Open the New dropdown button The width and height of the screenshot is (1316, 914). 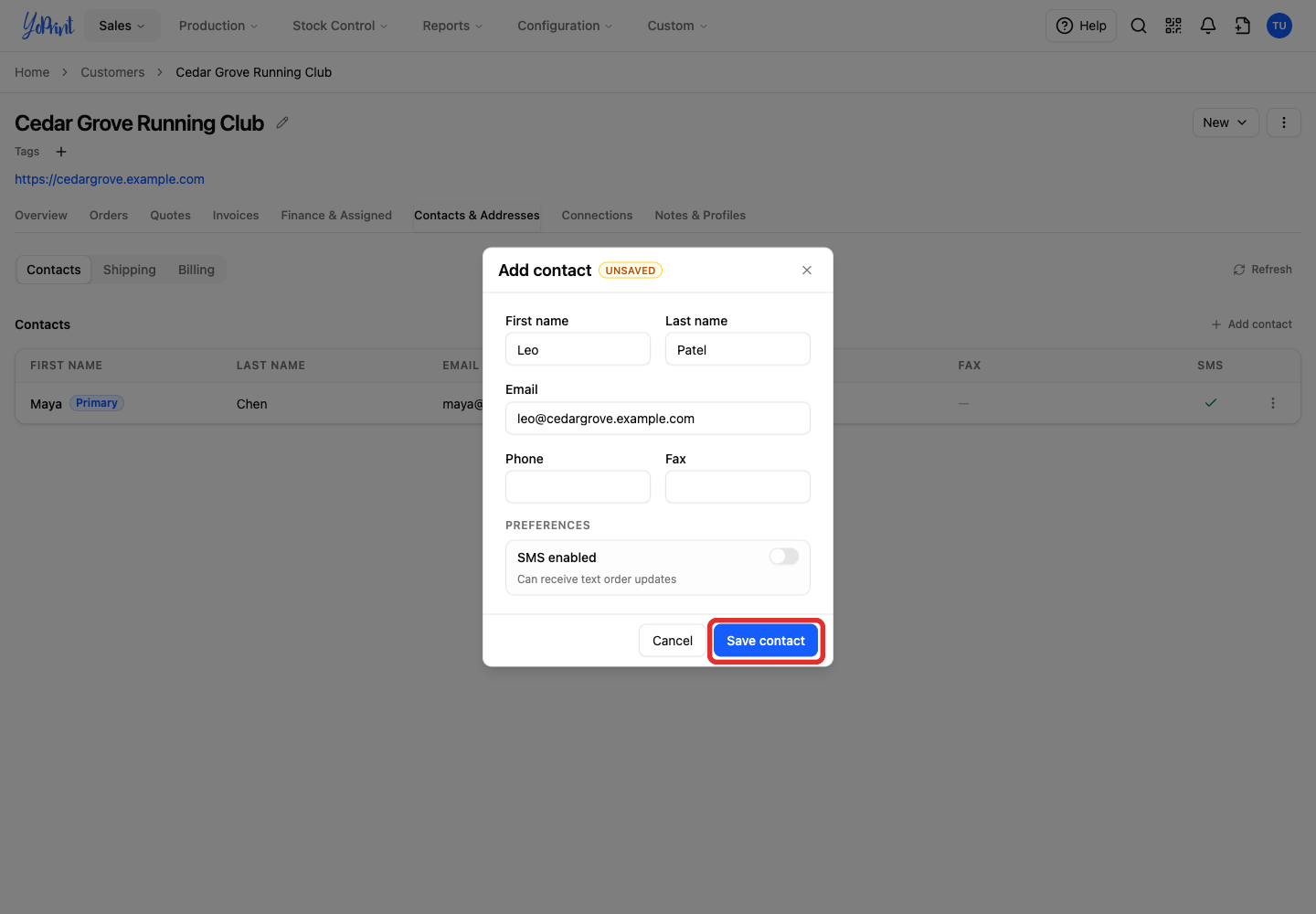click(1226, 122)
